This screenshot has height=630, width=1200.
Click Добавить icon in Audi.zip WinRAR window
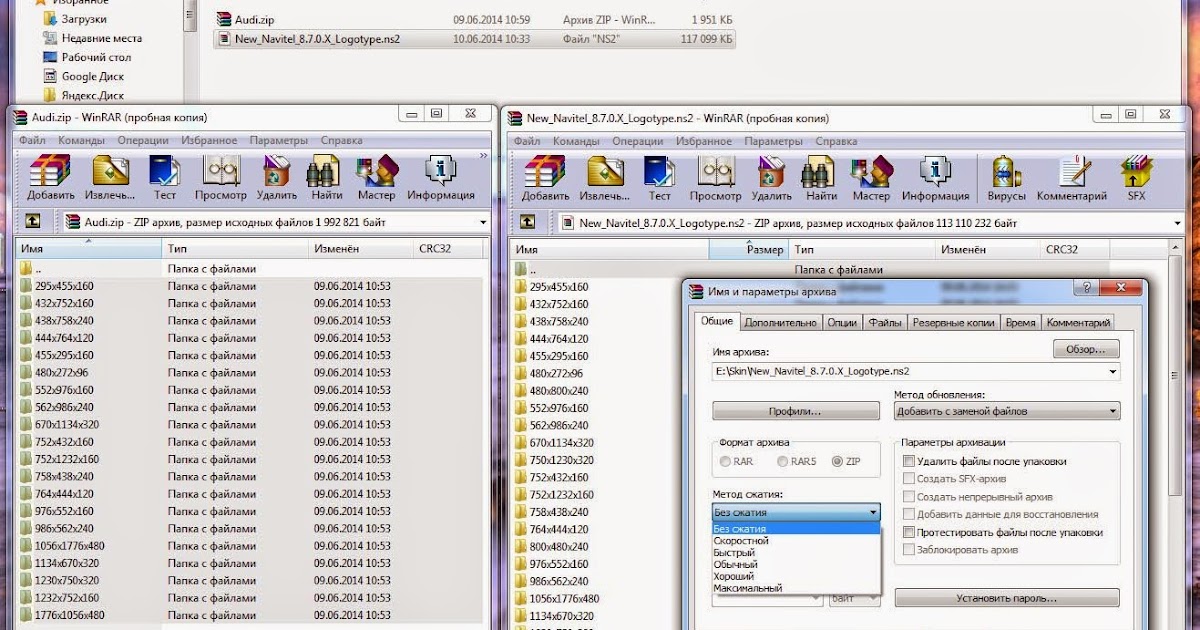click(48, 171)
